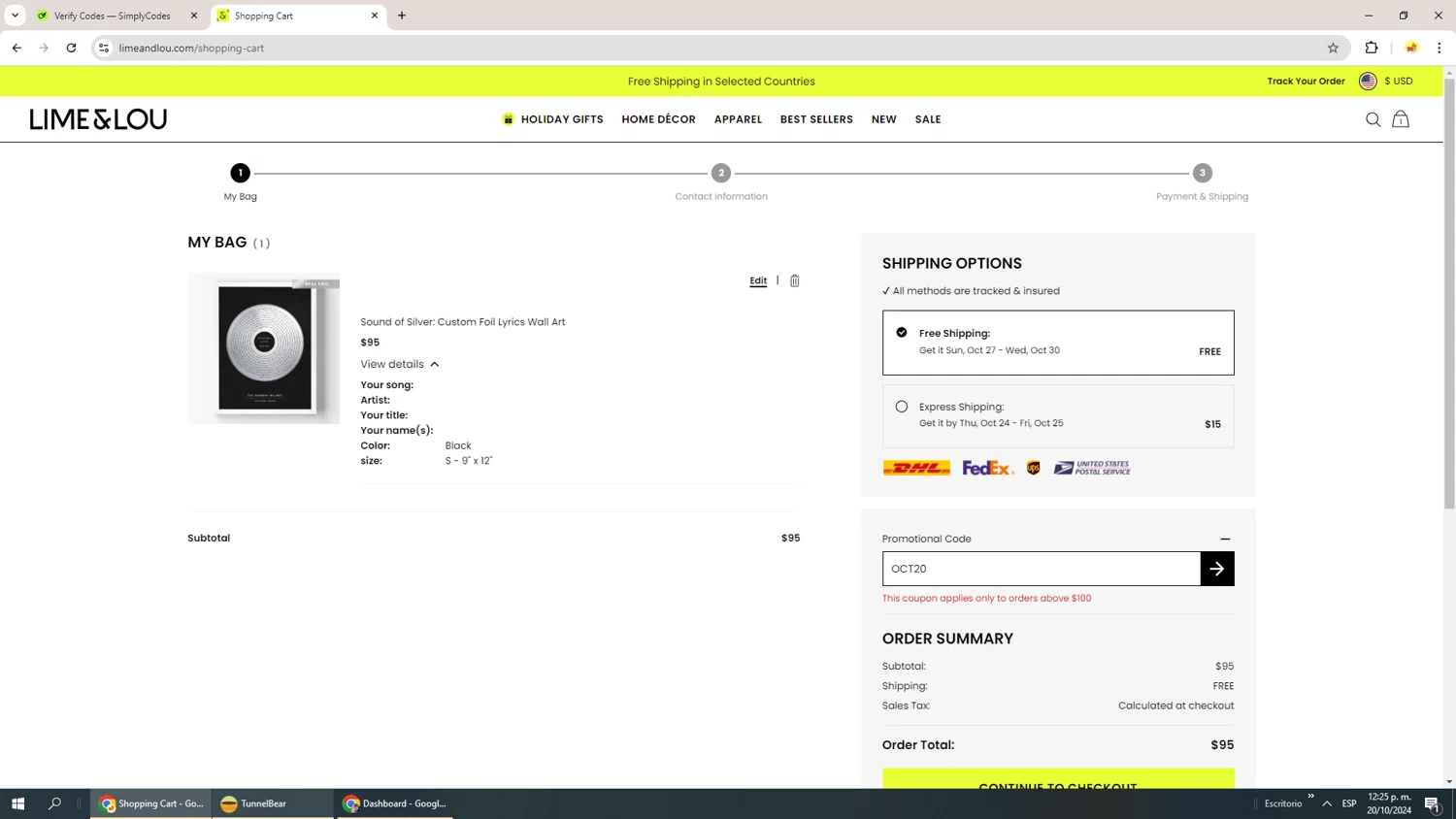Reload the page using the refresh icon
Screen dimensions: 1456x819
71,48
